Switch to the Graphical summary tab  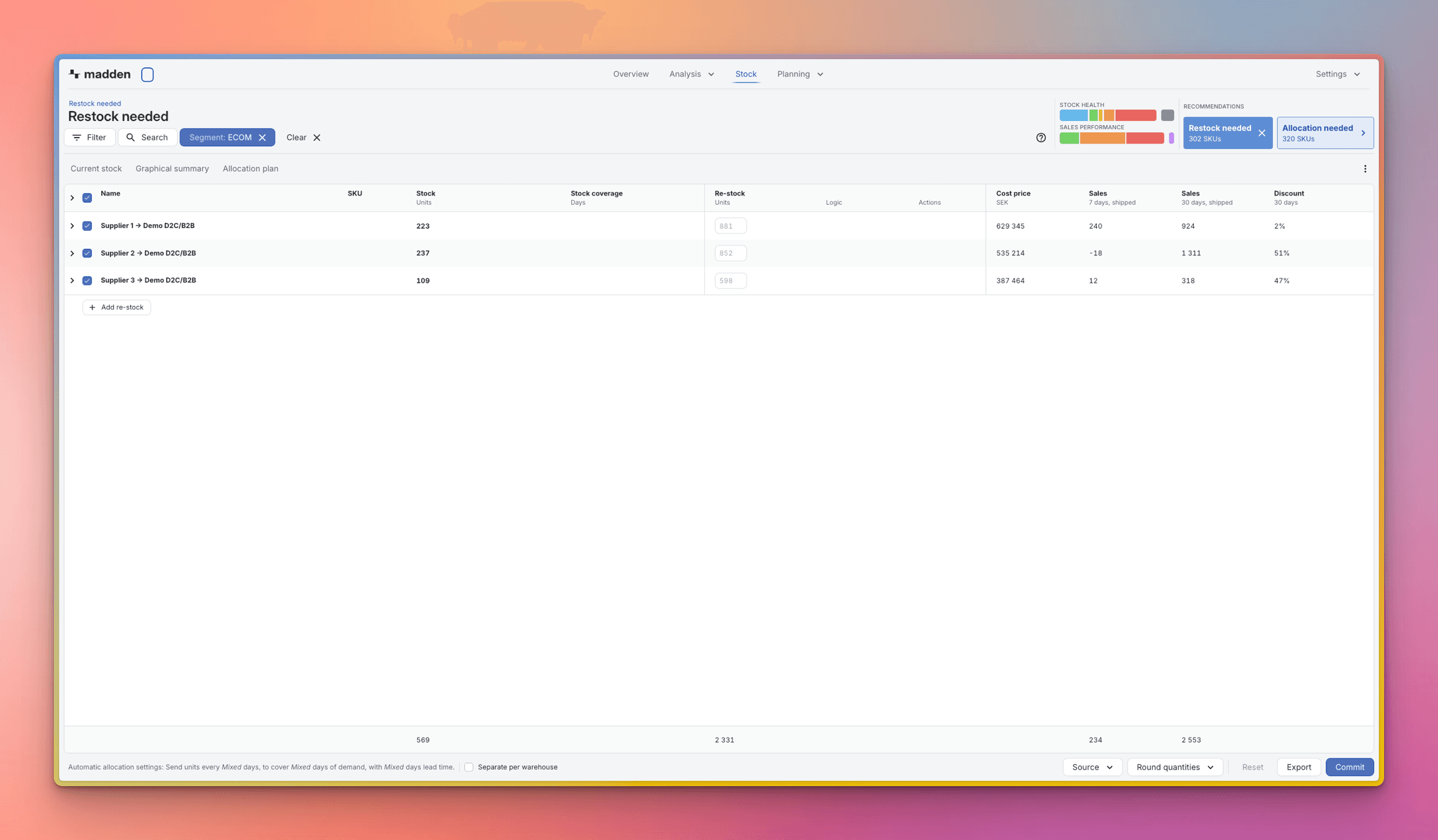(x=172, y=169)
